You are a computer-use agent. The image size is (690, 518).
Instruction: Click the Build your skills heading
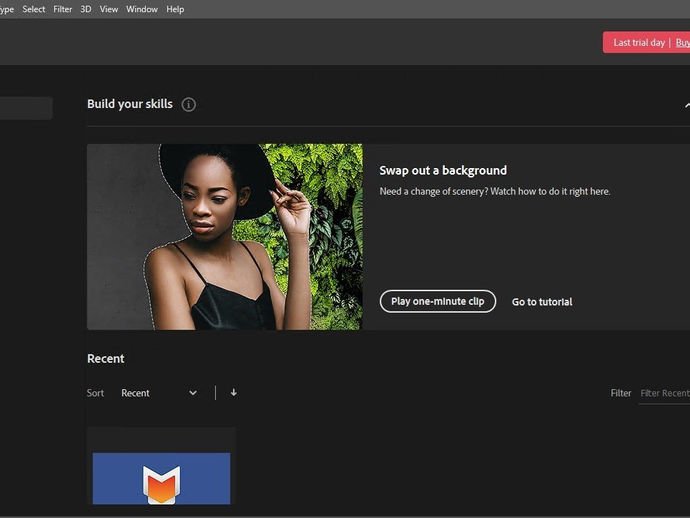130,104
